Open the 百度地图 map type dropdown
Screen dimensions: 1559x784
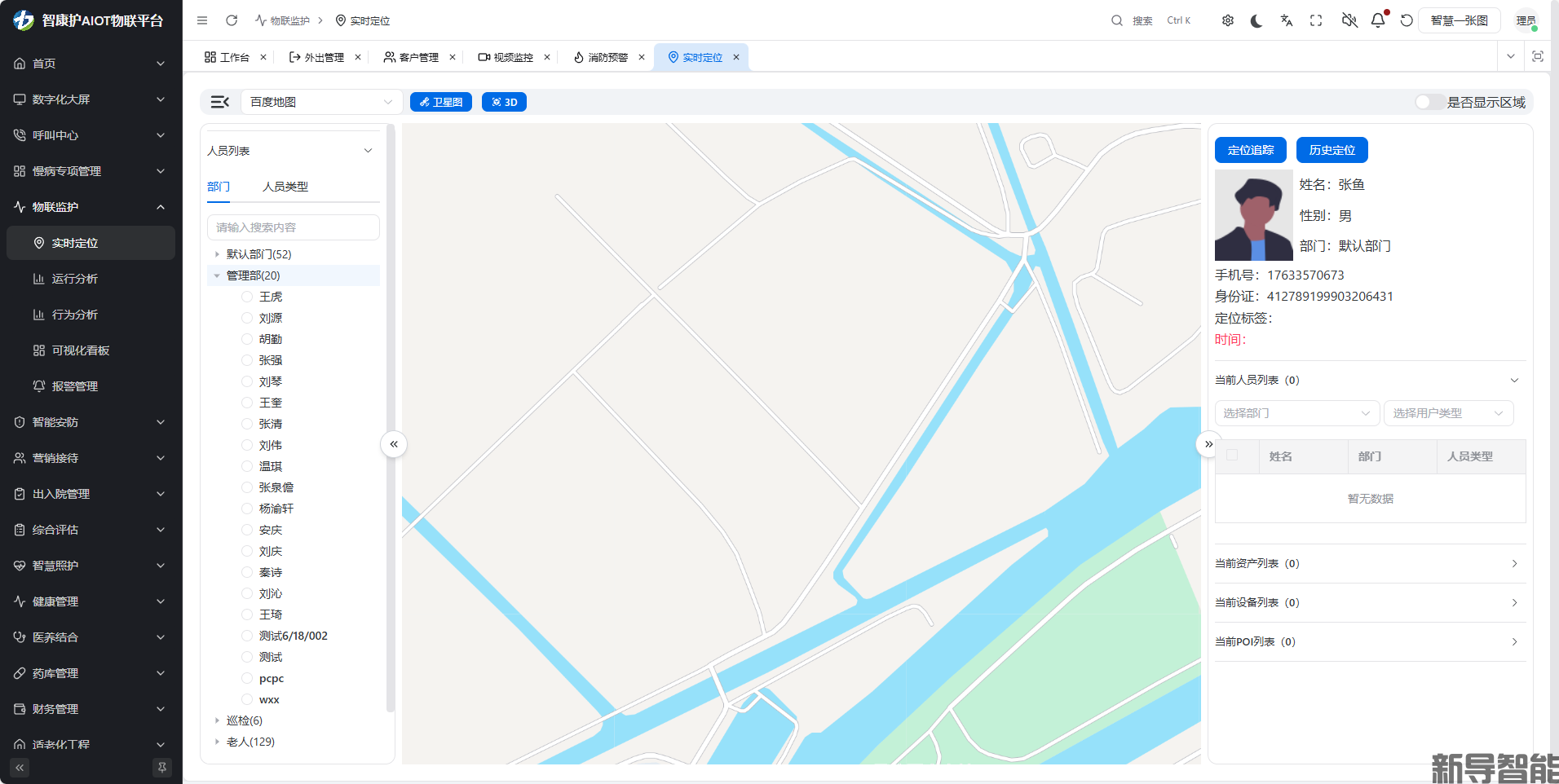click(320, 102)
